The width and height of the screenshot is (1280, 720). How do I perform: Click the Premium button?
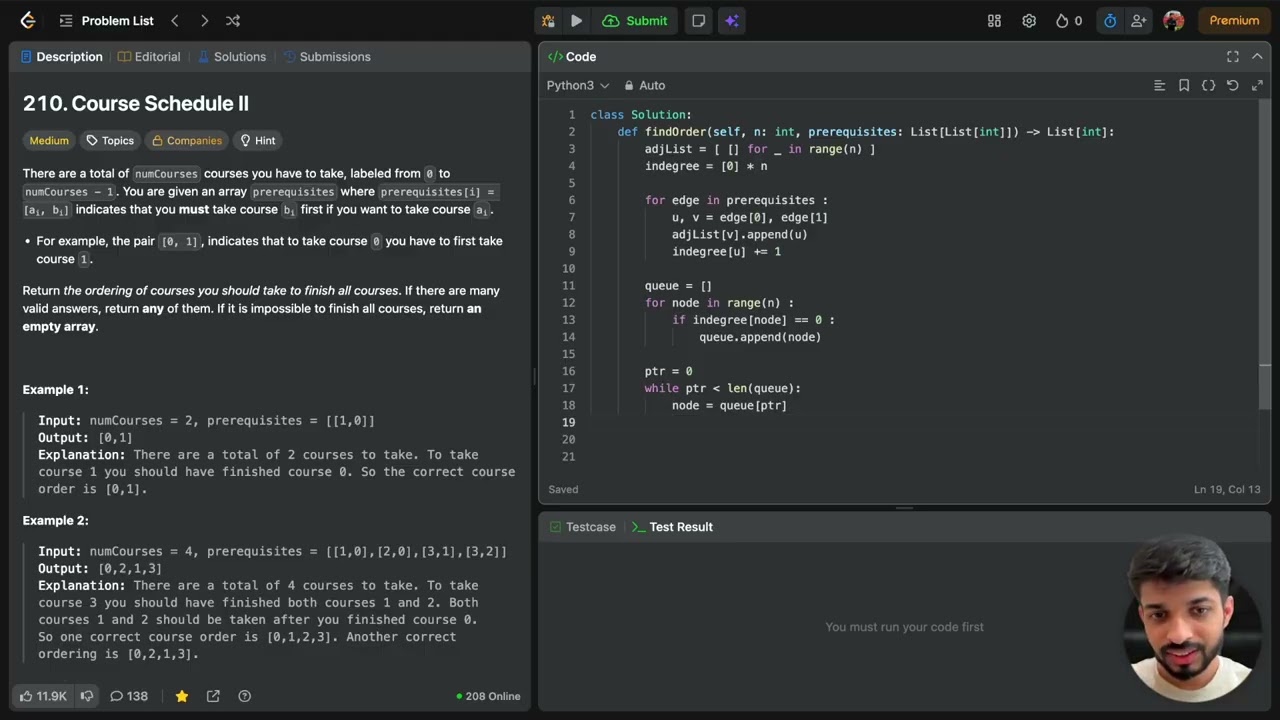pyautogui.click(x=1234, y=20)
